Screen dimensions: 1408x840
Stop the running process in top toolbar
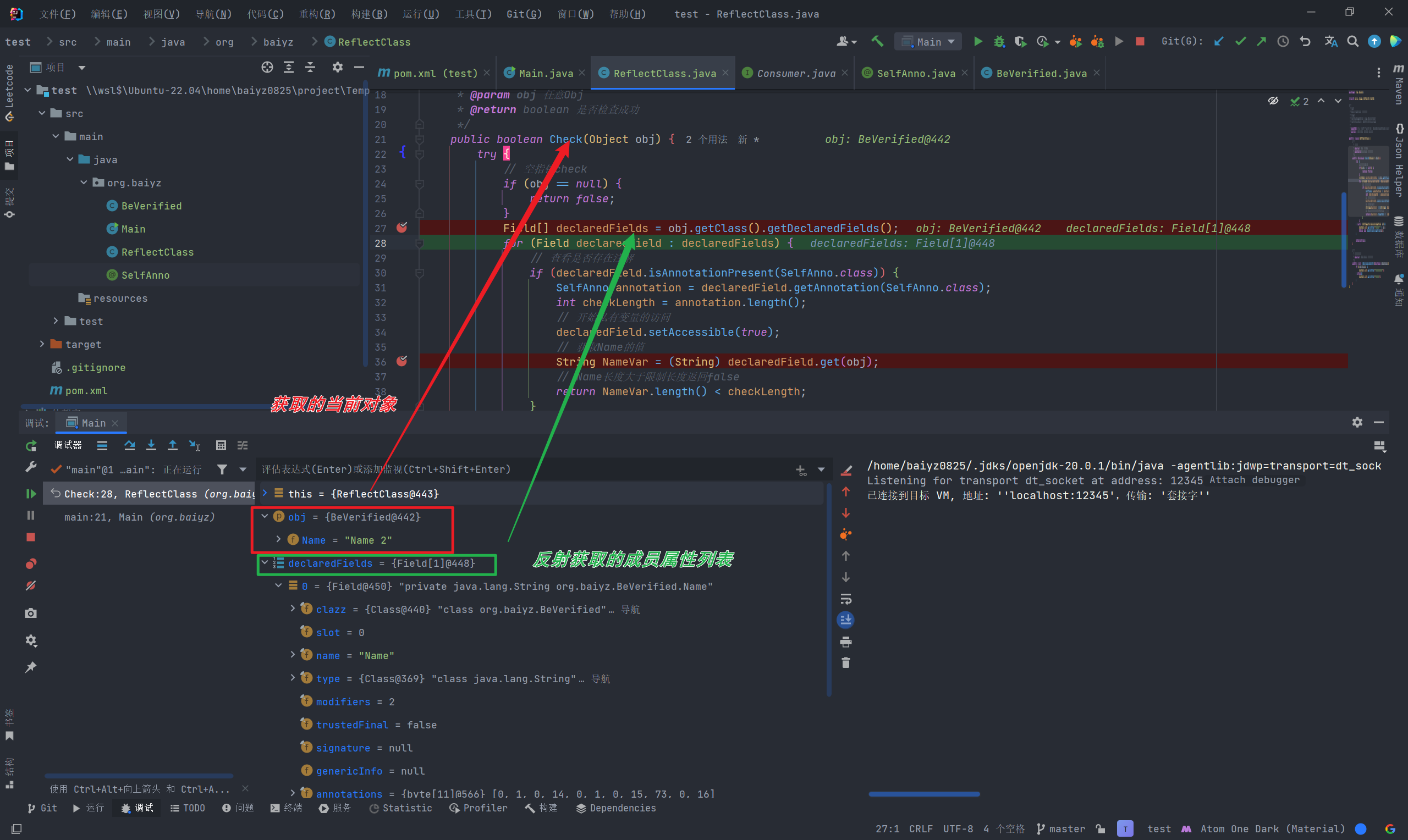pos(1140,41)
